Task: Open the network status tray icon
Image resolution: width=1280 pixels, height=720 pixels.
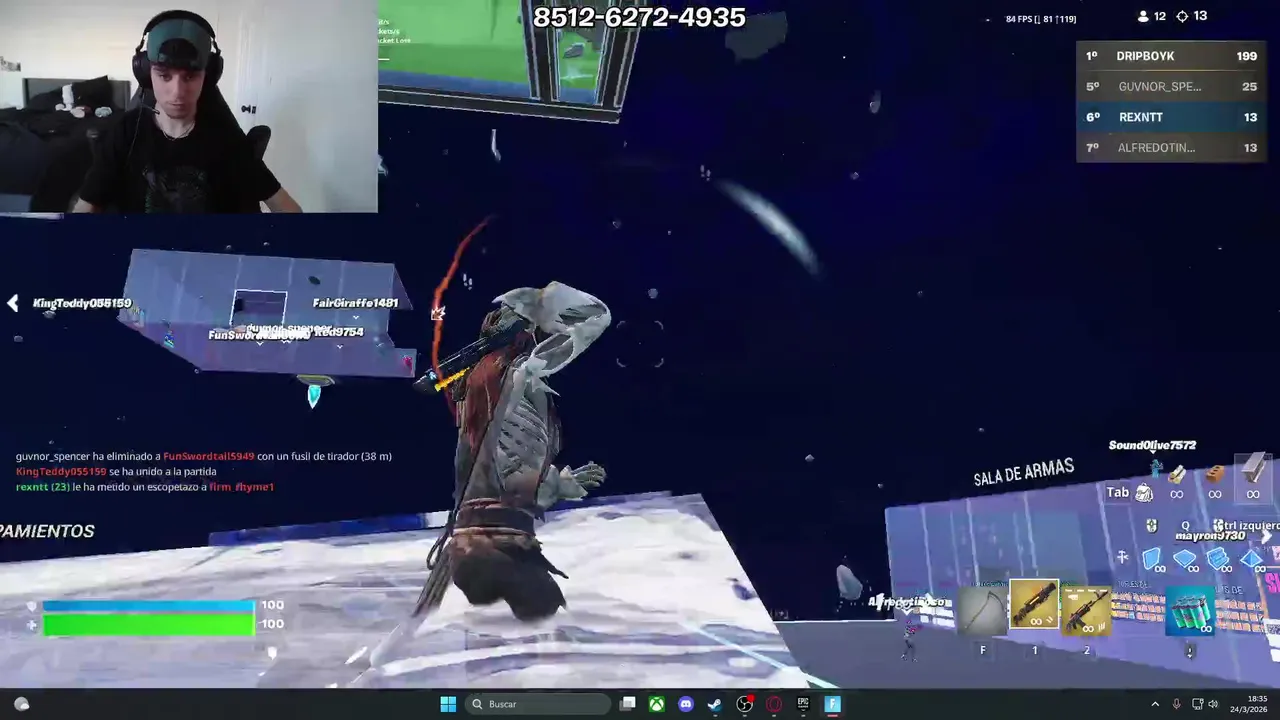Action: pyautogui.click(x=1197, y=704)
